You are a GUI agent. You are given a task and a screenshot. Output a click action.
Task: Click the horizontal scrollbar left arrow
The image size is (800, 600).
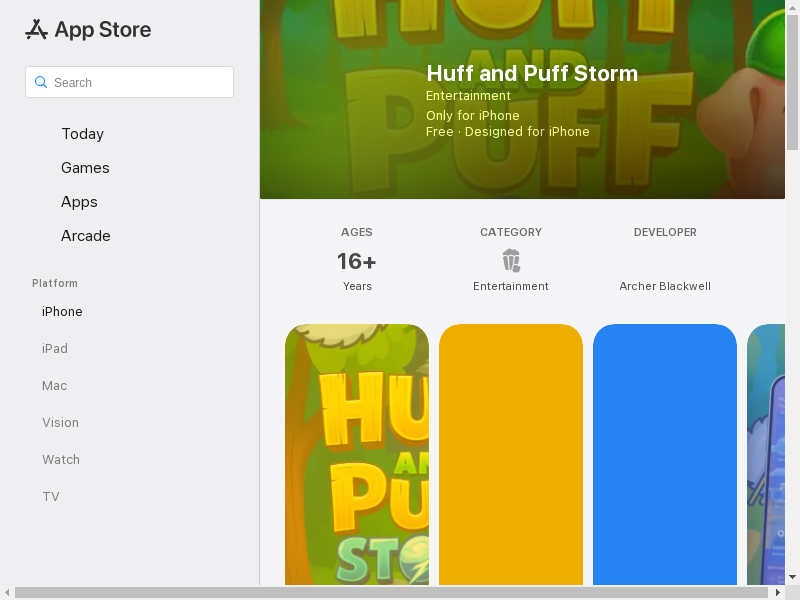pos(7,592)
